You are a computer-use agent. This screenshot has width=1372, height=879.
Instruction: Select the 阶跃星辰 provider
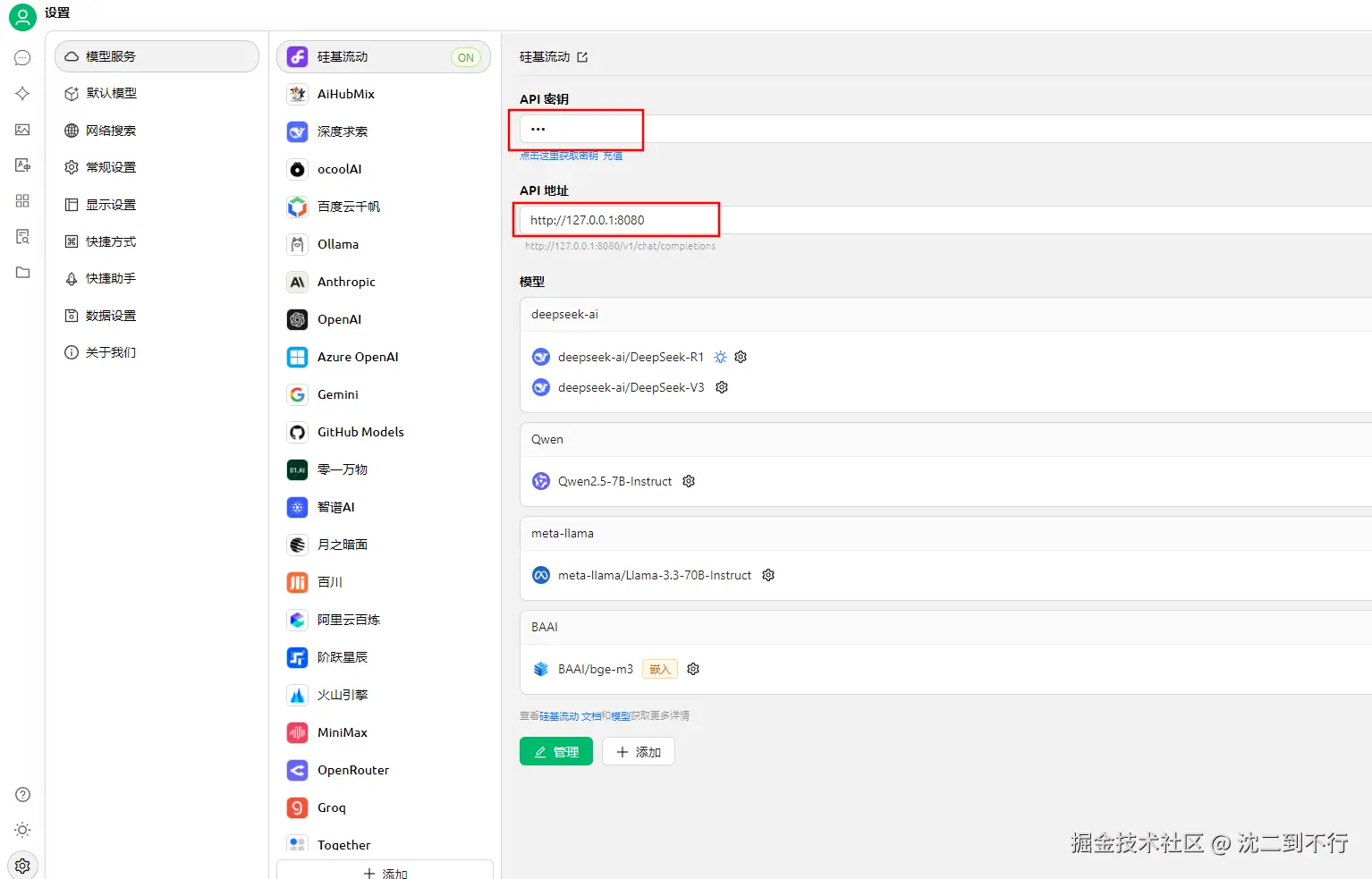tap(384, 657)
